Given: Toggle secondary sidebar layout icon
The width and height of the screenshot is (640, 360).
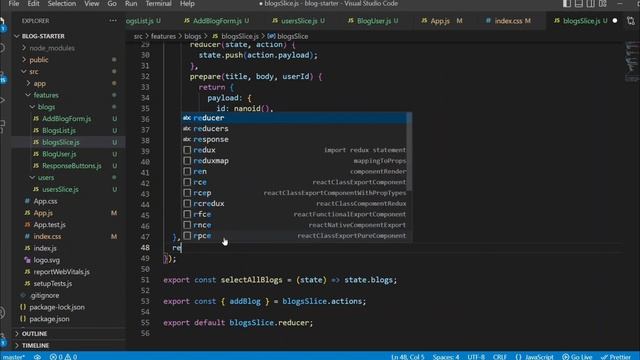Looking at the screenshot, I should (591, 4).
